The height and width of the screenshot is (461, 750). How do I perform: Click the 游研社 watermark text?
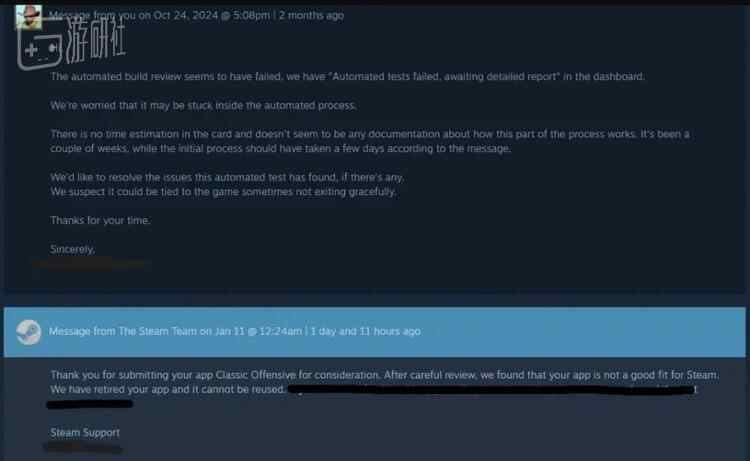coord(96,39)
